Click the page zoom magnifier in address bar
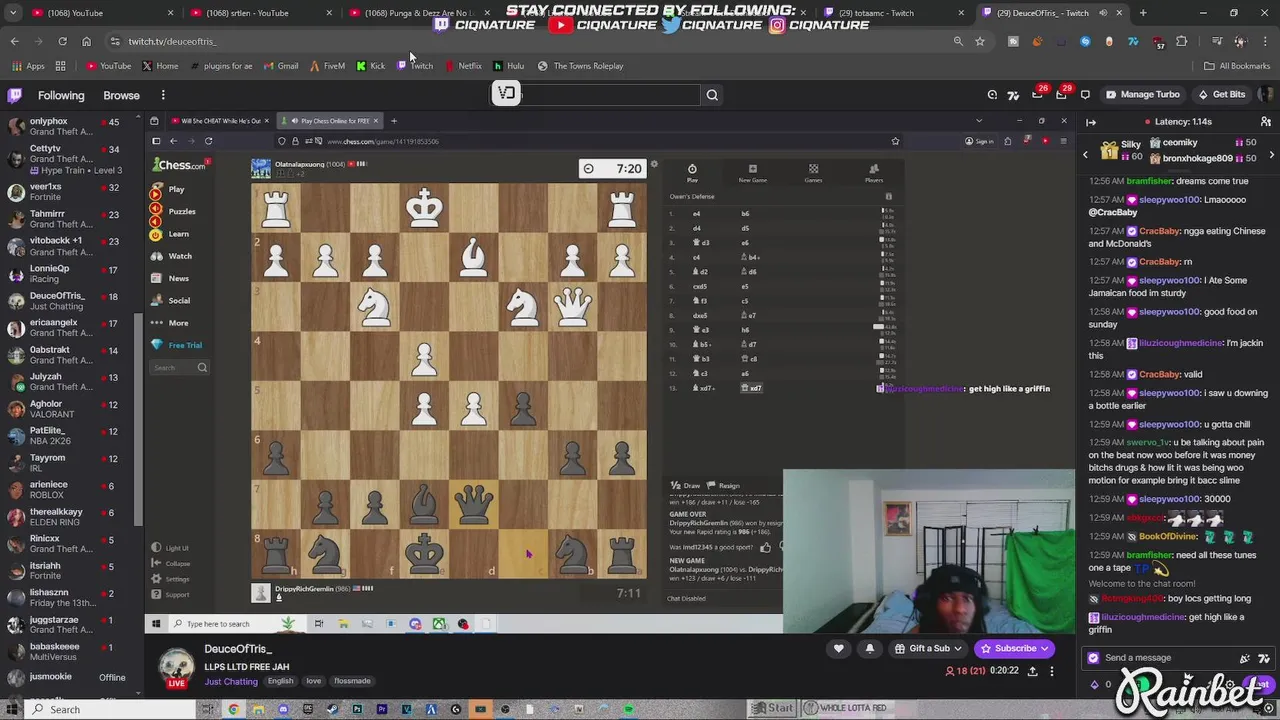This screenshot has height=720, width=1280. point(958,41)
